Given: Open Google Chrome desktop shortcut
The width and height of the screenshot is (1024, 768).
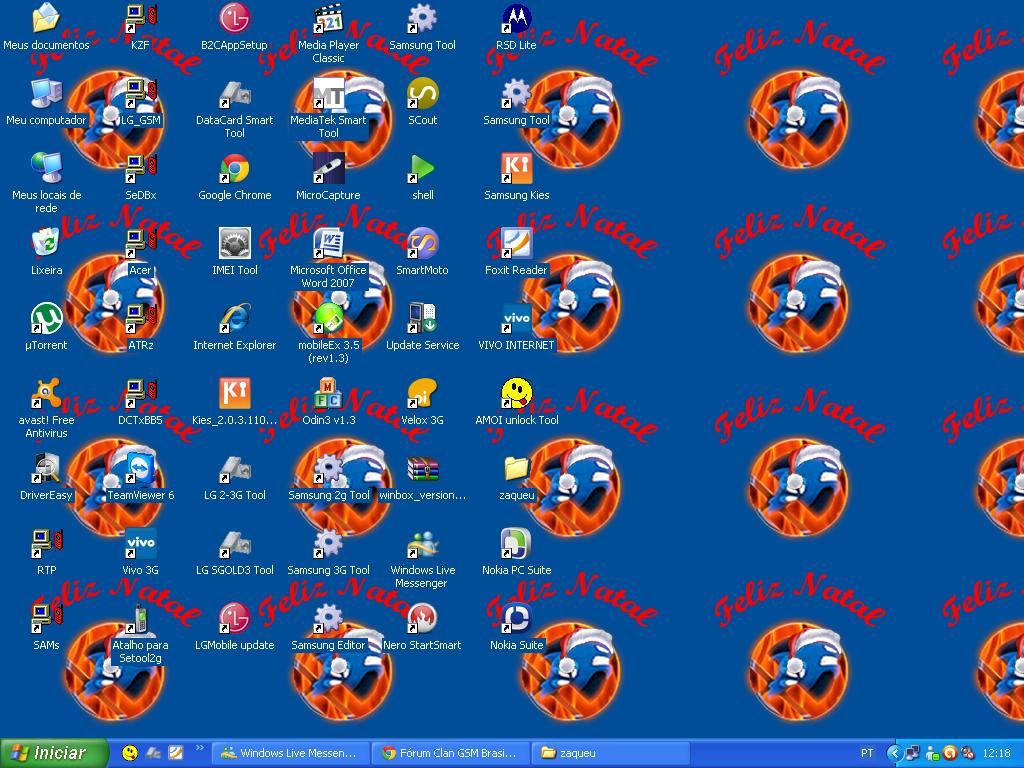Looking at the screenshot, I should pyautogui.click(x=234, y=170).
